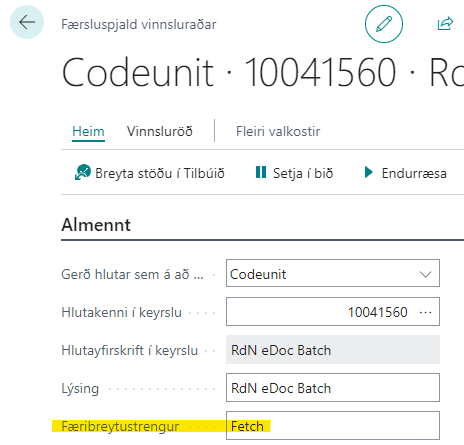Open the Heim tab
Screen dimensions: 464x445
tap(88, 131)
